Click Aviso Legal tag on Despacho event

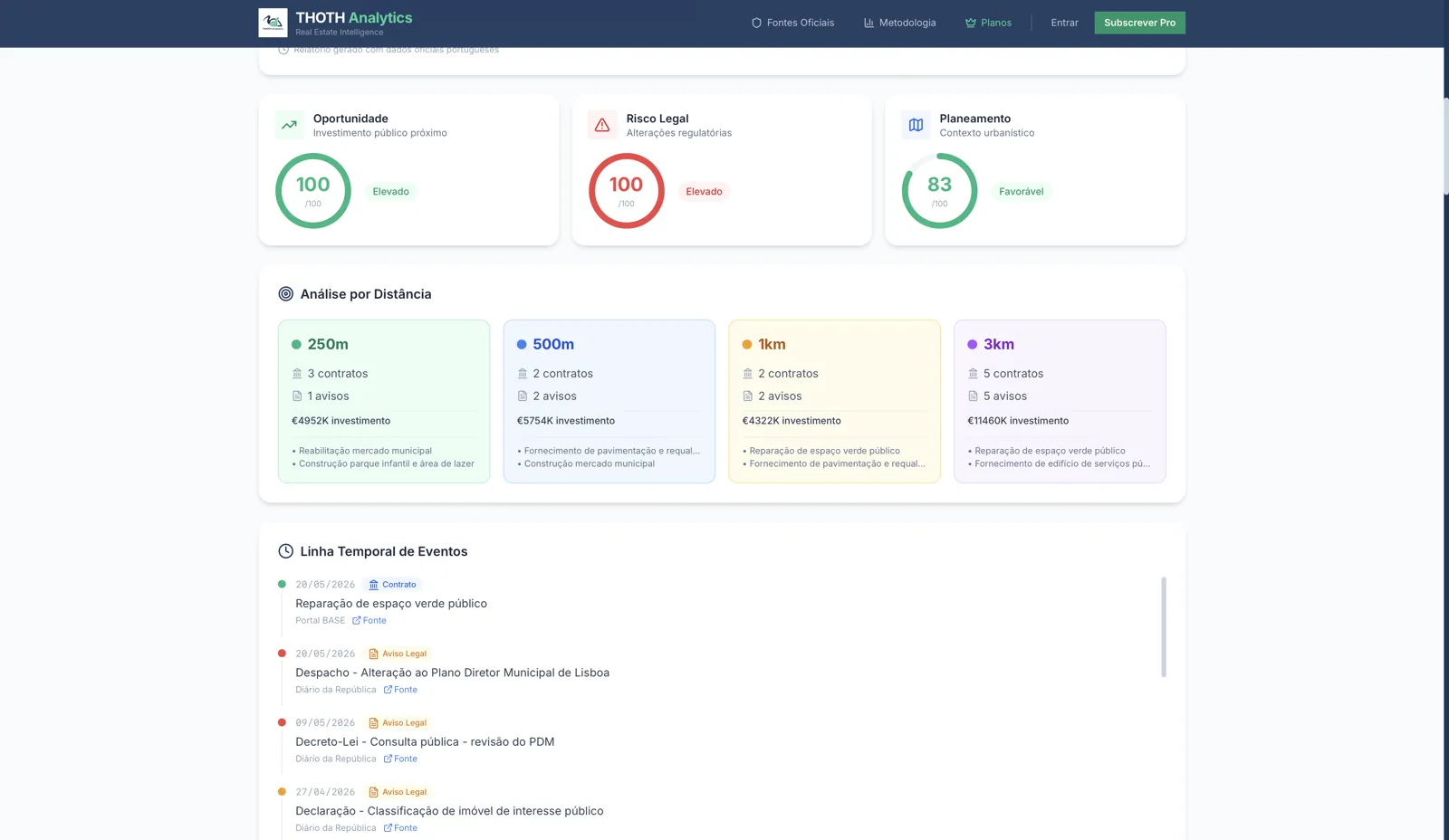point(398,654)
